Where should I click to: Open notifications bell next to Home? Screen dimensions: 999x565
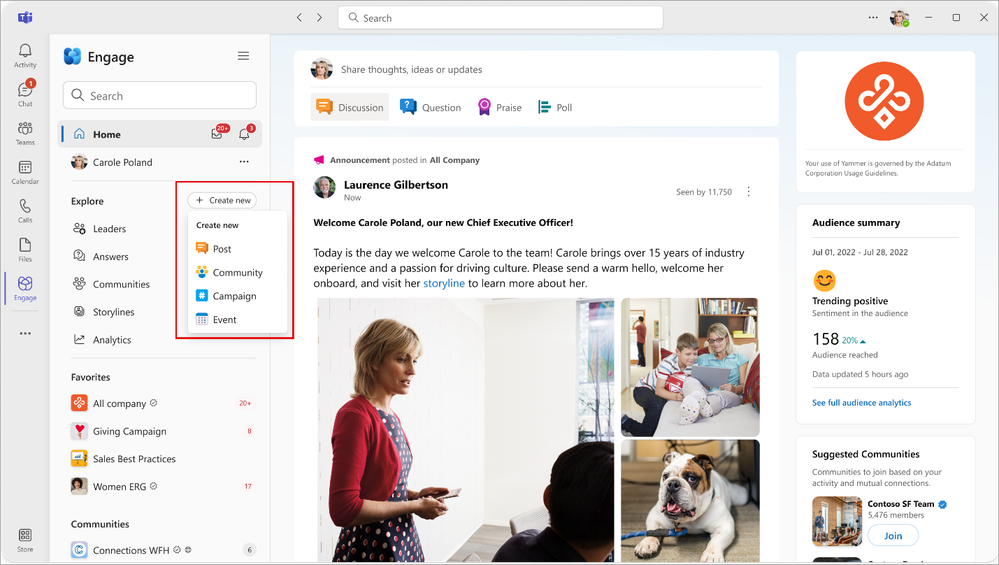tap(245, 133)
